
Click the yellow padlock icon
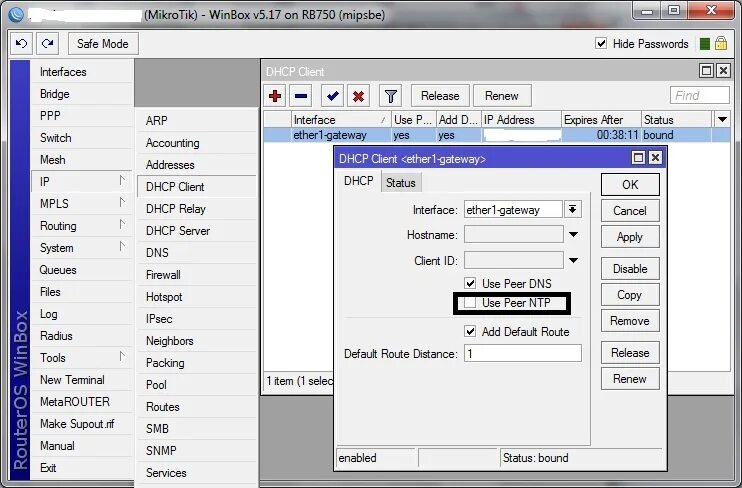(x=721, y=44)
